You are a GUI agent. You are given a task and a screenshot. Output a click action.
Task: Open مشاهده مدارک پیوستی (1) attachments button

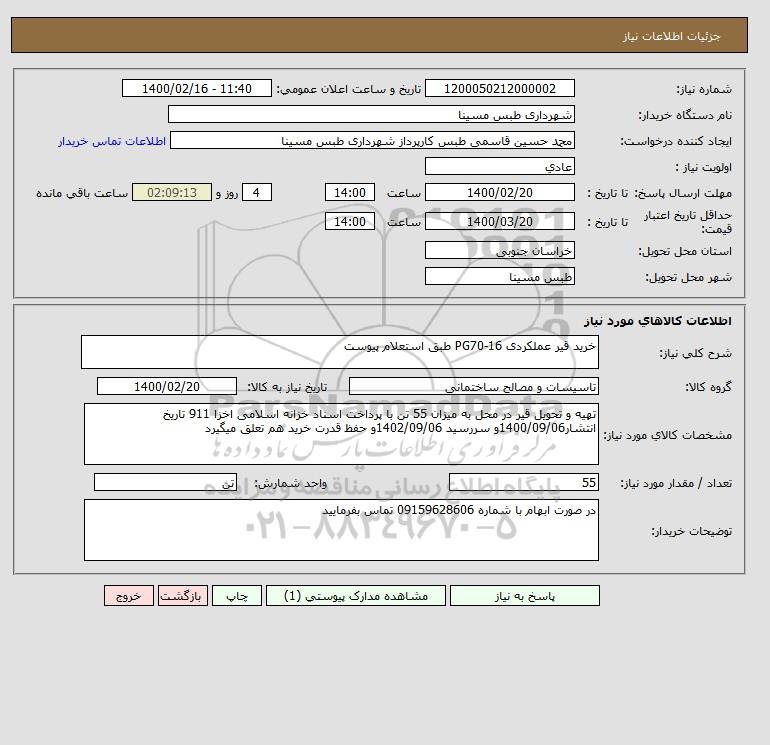(x=356, y=596)
